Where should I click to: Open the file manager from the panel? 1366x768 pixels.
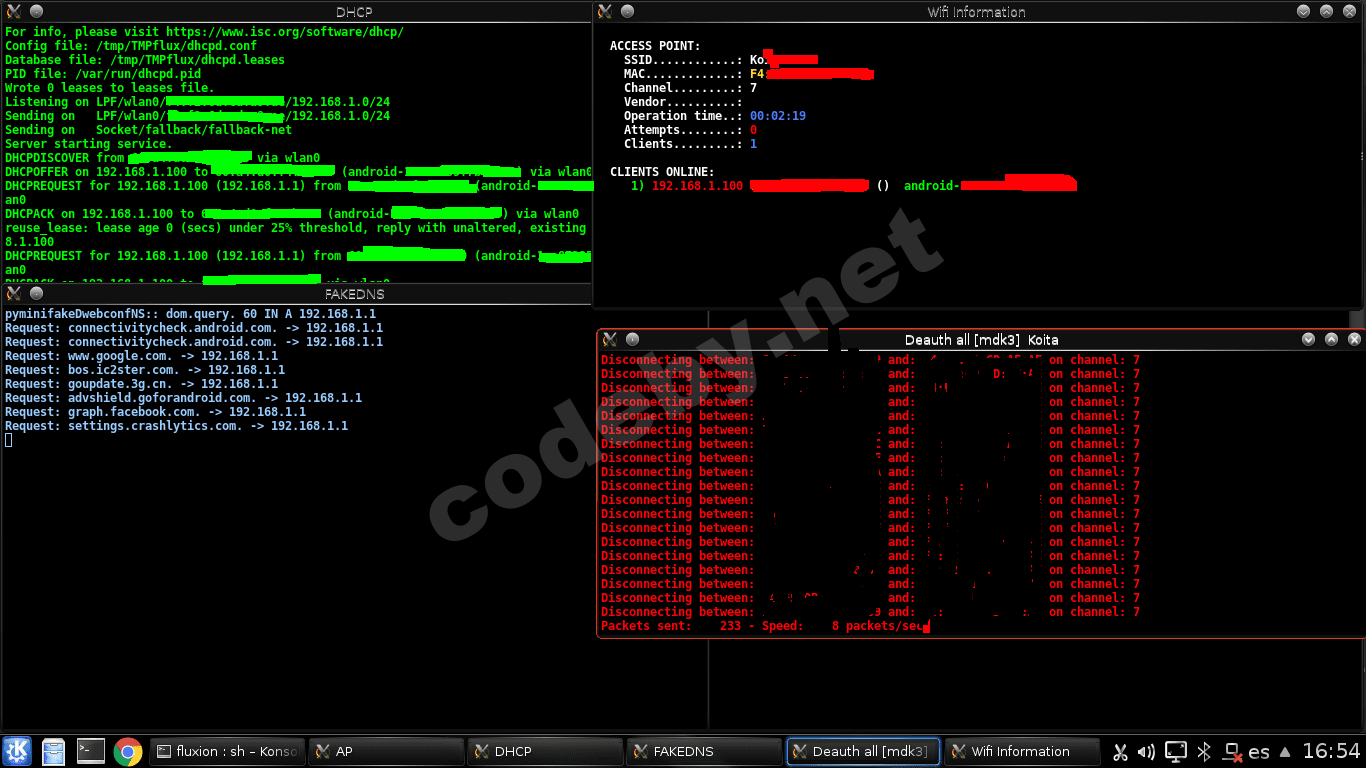(x=53, y=751)
